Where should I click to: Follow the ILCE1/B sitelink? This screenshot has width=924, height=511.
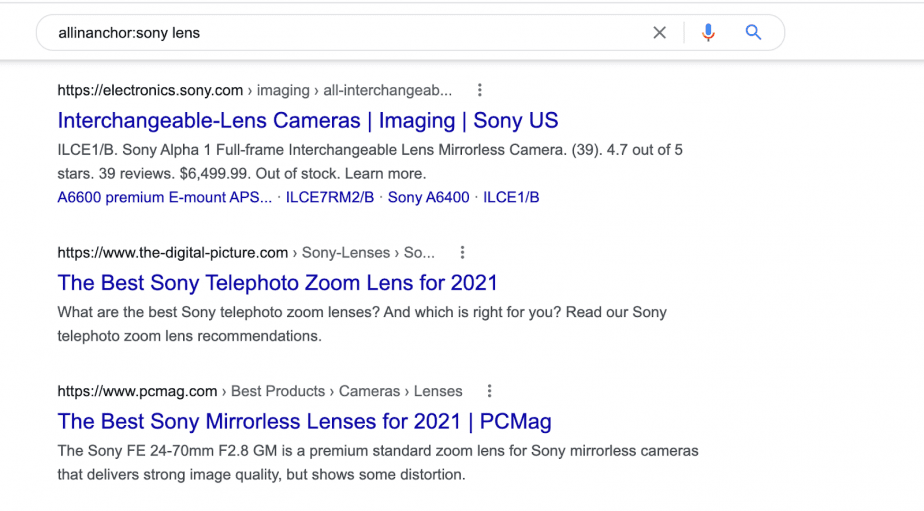(511, 197)
